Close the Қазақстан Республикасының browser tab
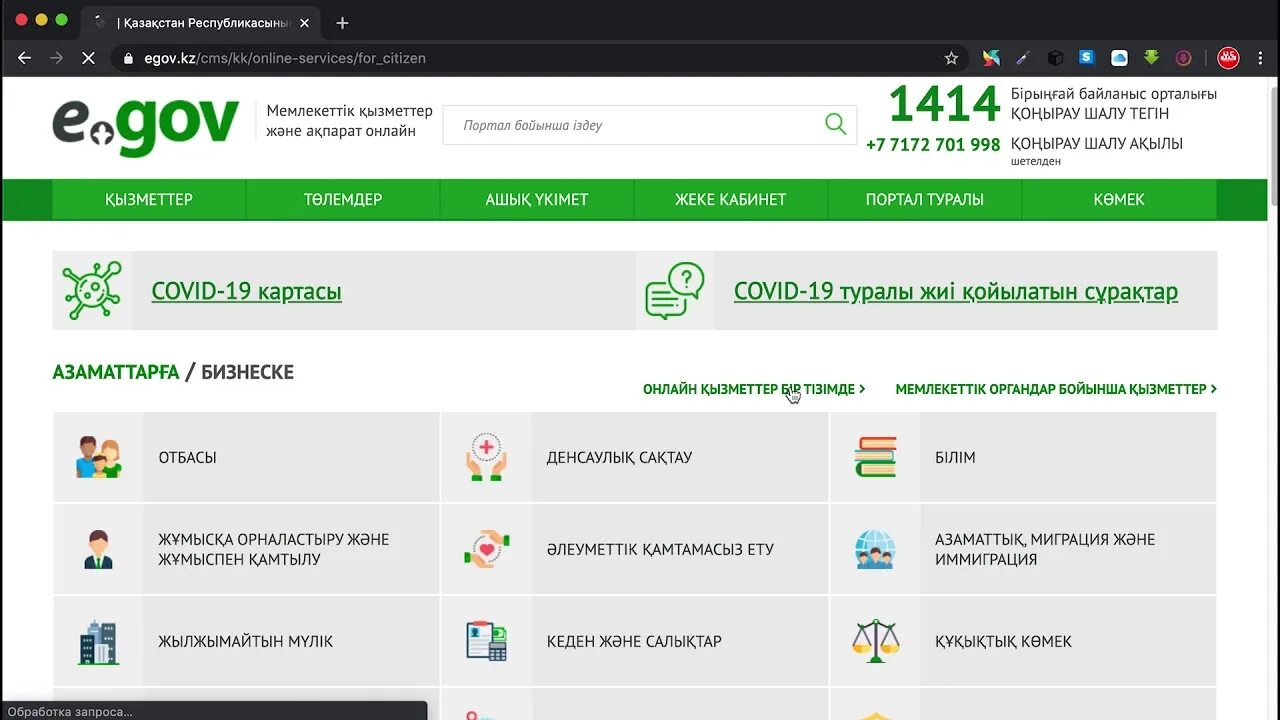The image size is (1280, 720). 305,23
